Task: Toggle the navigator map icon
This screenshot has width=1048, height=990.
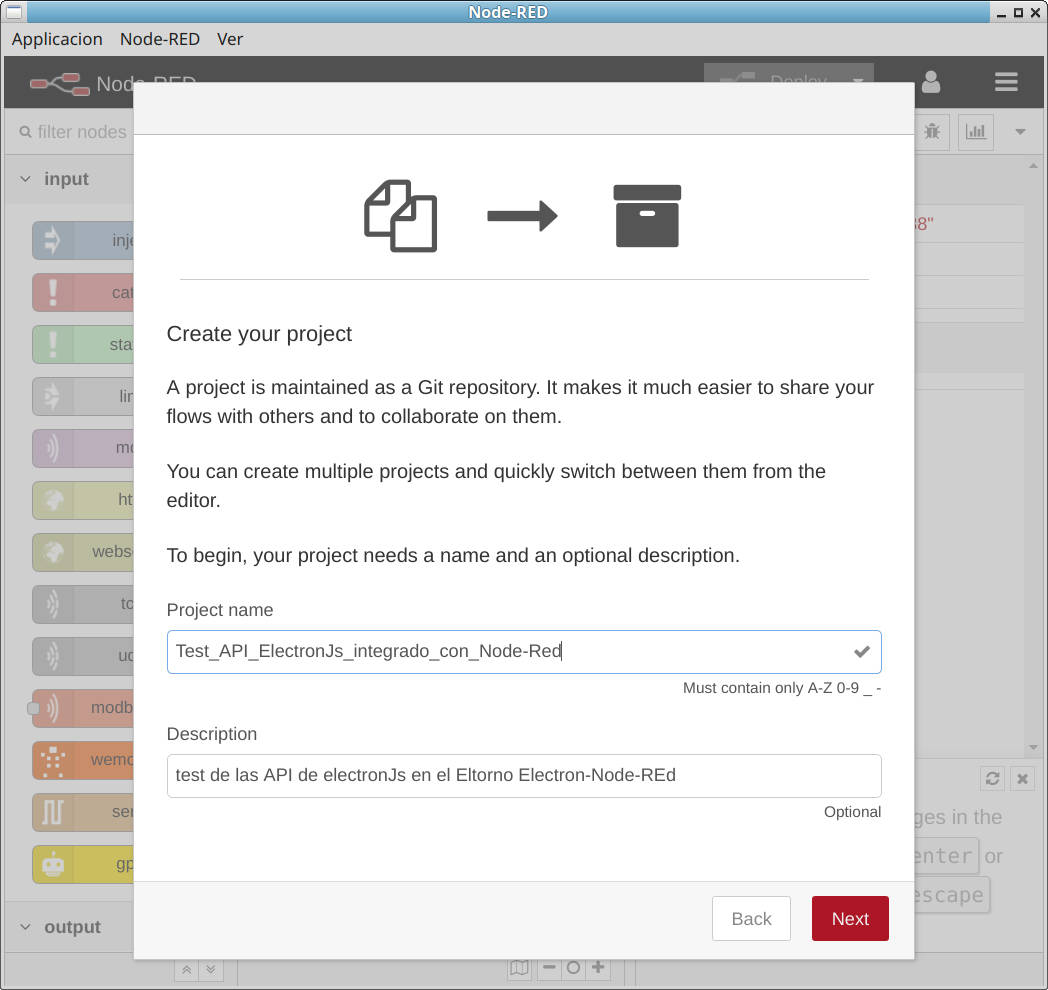Action: (519, 968)
